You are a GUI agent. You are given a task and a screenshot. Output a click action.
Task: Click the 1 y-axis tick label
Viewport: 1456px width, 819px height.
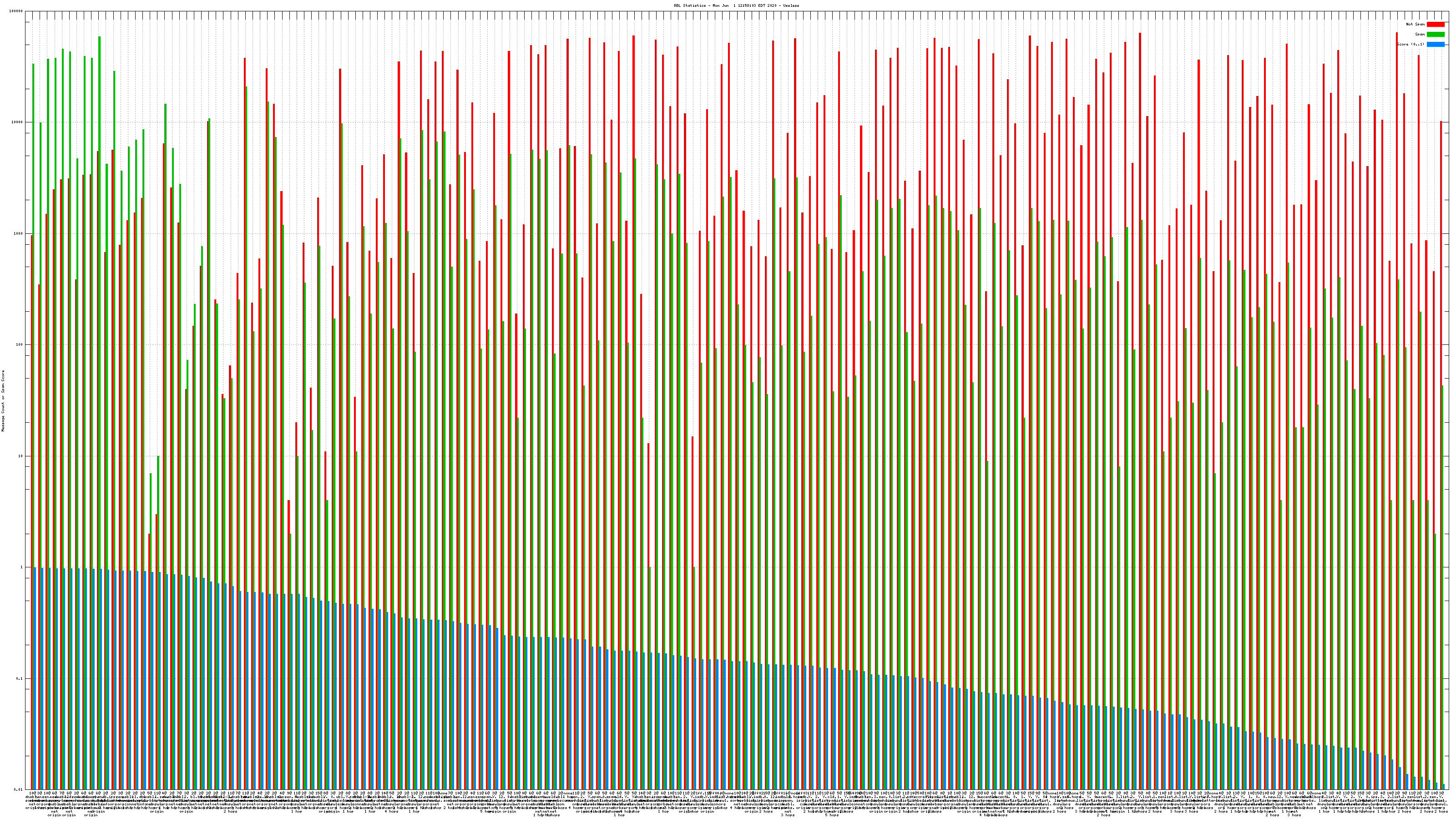click(x=22, y=567)
